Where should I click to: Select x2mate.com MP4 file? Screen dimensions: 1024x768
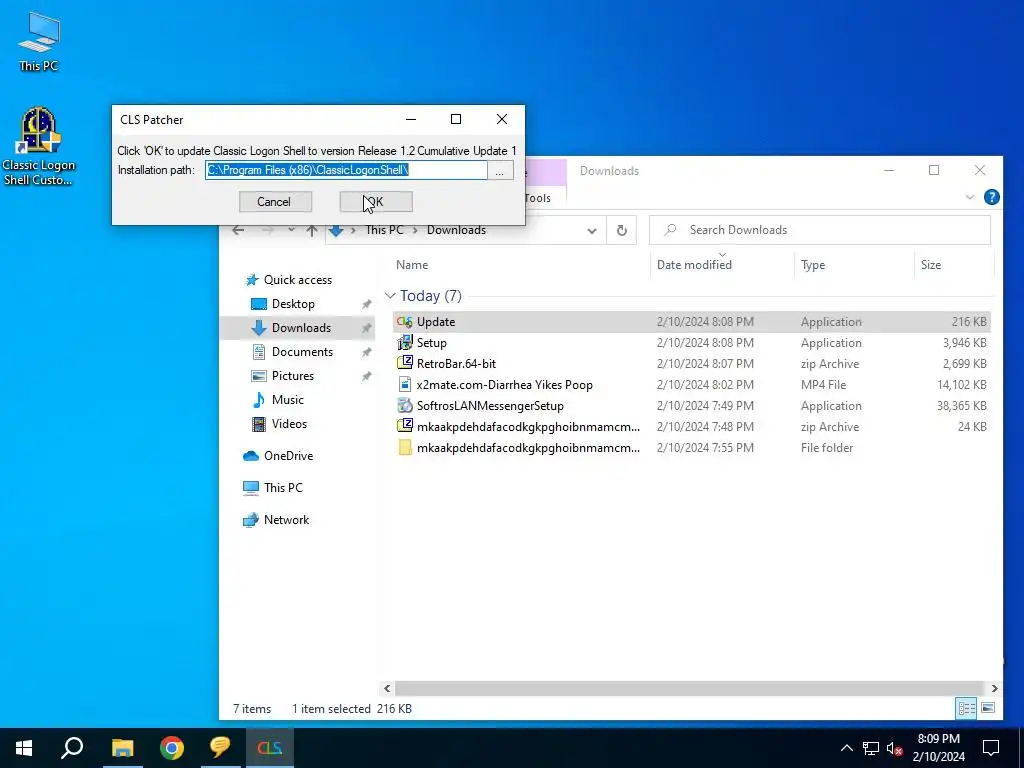click(692, 385)
